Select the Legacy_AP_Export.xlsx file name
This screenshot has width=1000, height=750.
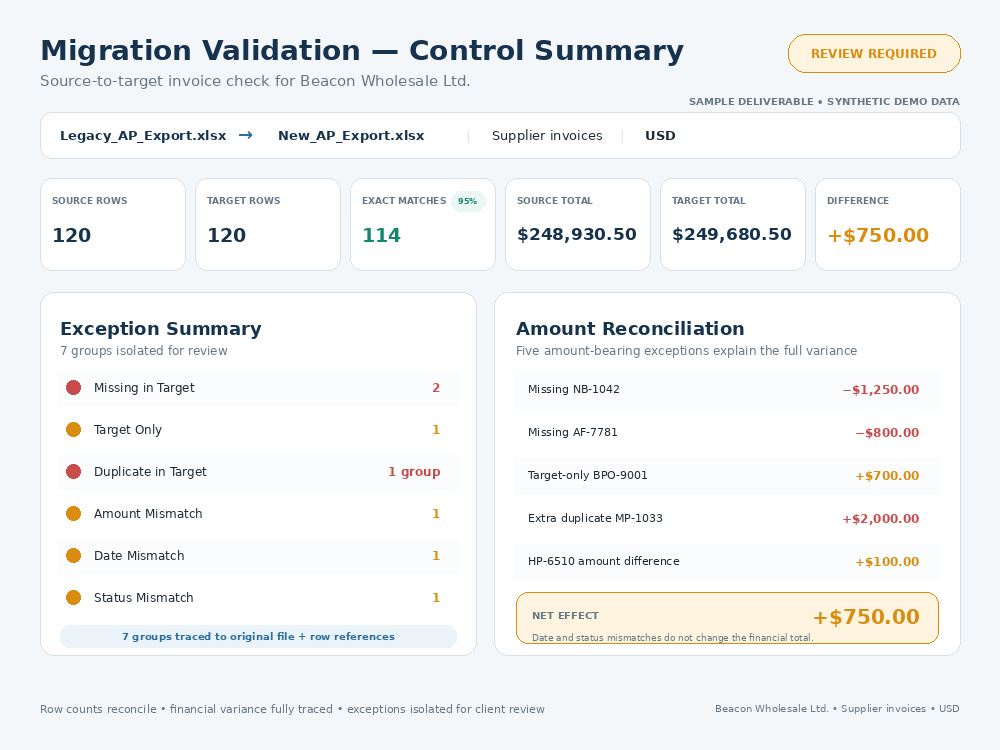coord(143,136)
